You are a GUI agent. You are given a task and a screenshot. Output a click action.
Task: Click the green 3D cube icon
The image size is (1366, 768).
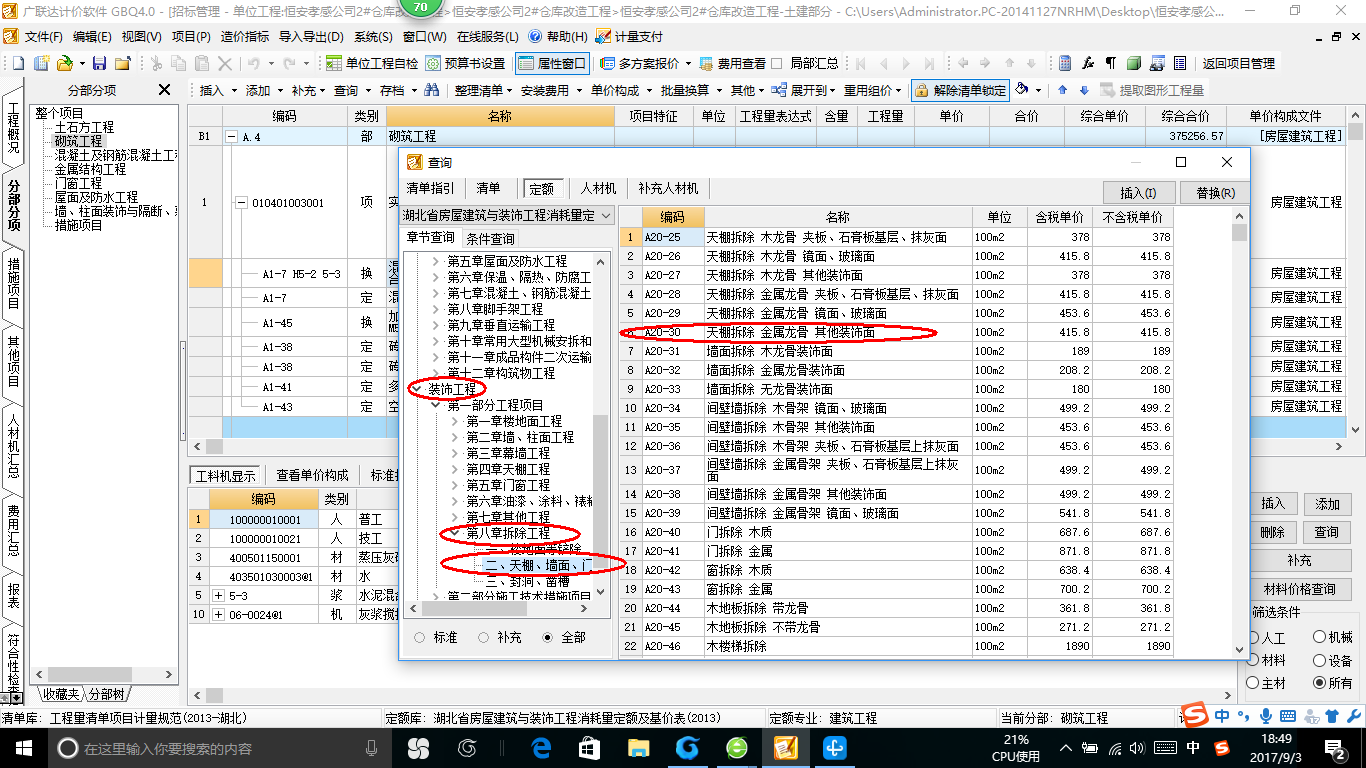[x=1134, y=63]
